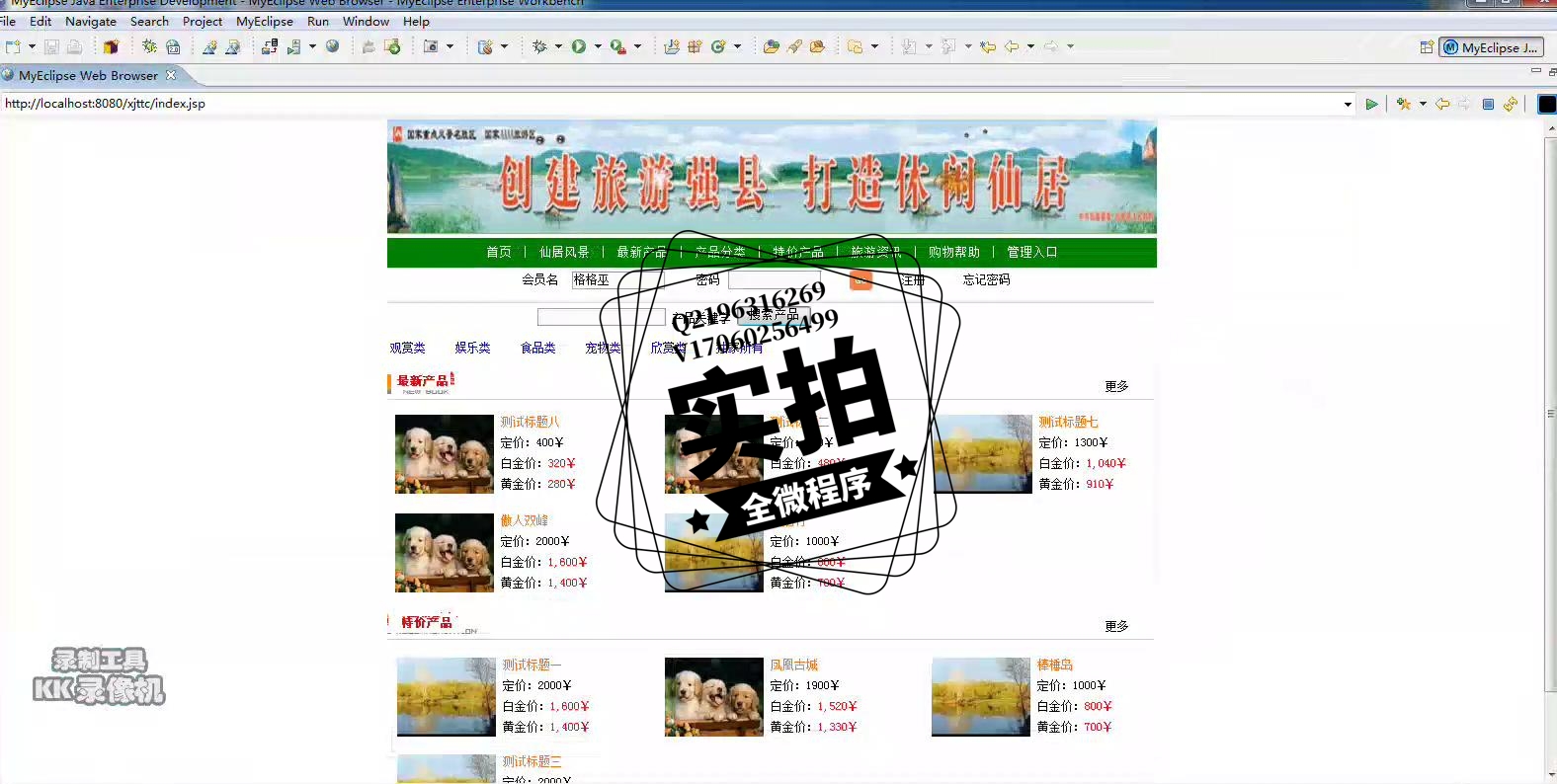Screen dimensions: 1557x784
Task: Open the Run menu
Action: pos(318,21)
